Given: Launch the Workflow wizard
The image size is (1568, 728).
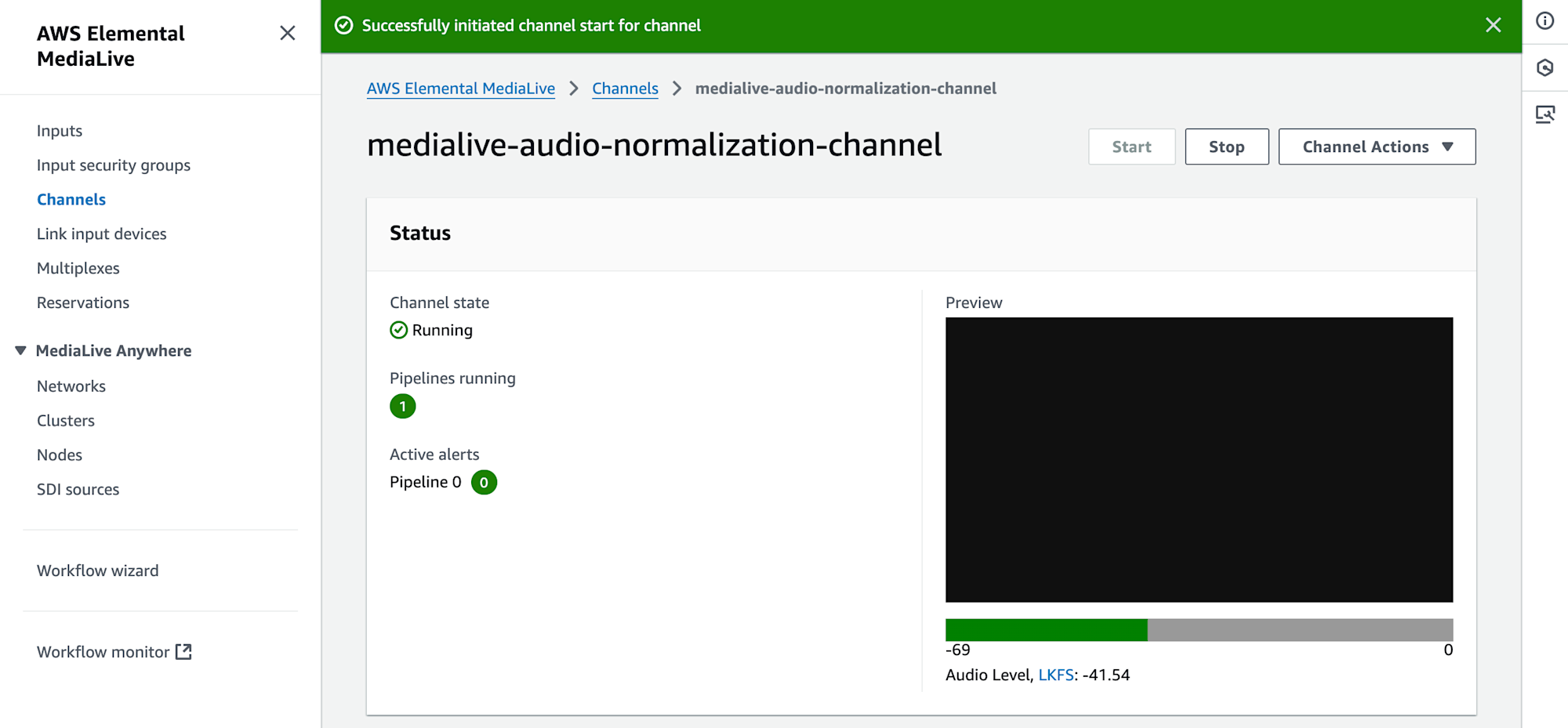Looking at the screenshot, I should (98, 571).
